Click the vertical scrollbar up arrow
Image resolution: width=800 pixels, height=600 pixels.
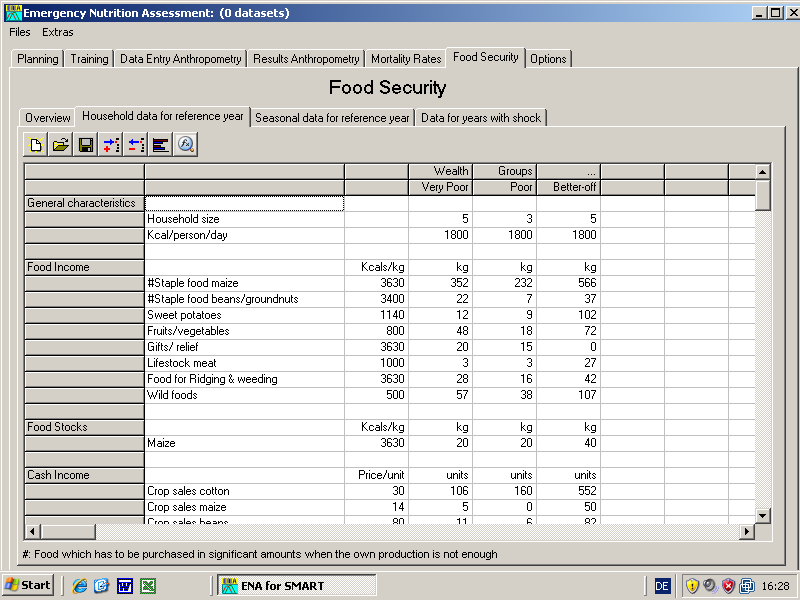click(762, 172)
